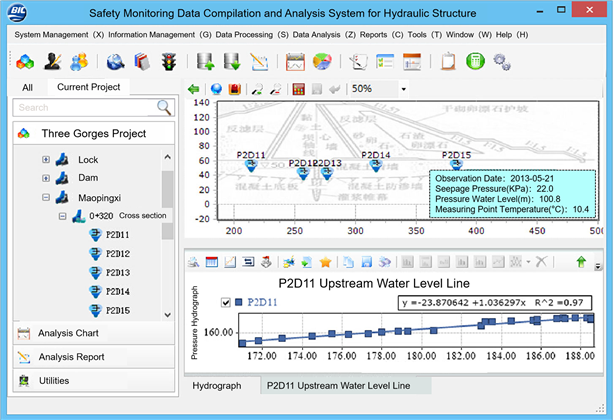Screen dimensions: 614x420
Task: Click zoom in magnifier with green mark
Action: [x=257, y=89]
